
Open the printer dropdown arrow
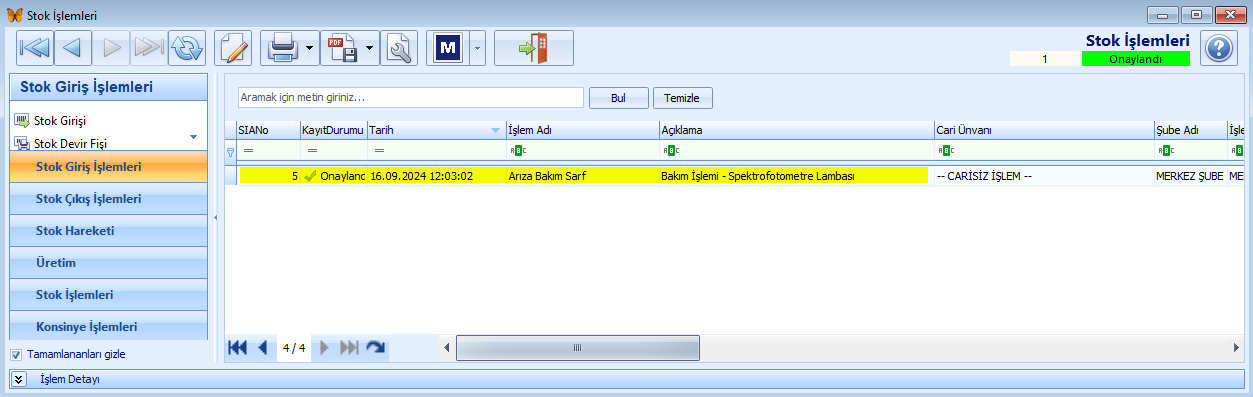(310, 47)
